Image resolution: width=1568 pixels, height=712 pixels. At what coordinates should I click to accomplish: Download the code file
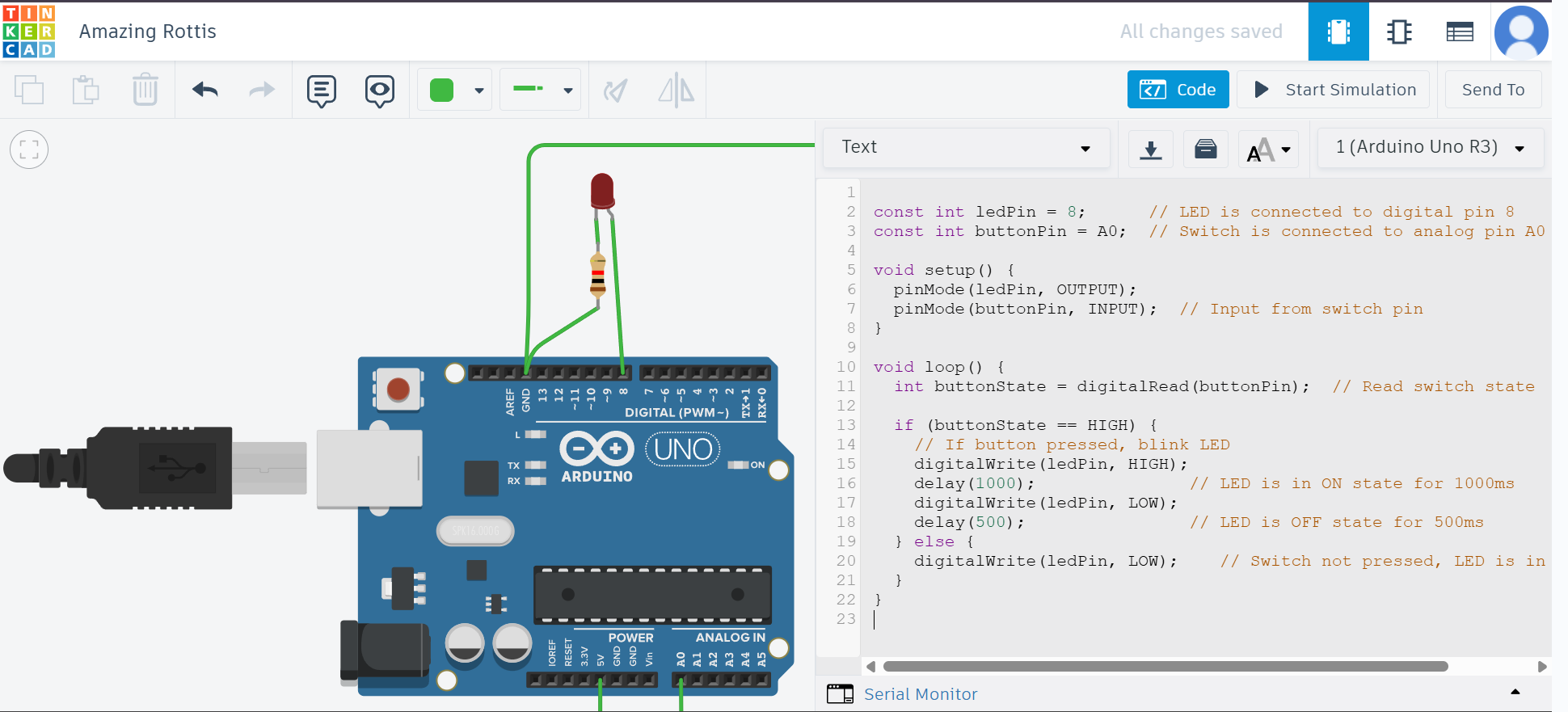pyautogui.click(x=1151, y=150)
